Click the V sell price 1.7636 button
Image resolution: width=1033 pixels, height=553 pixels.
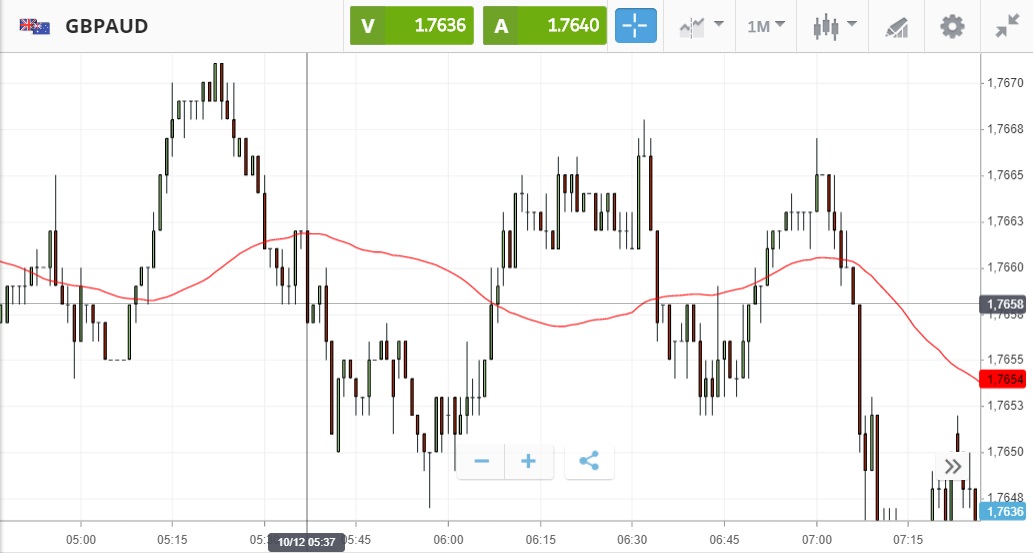pyautogui.click(x=411, y=26)
